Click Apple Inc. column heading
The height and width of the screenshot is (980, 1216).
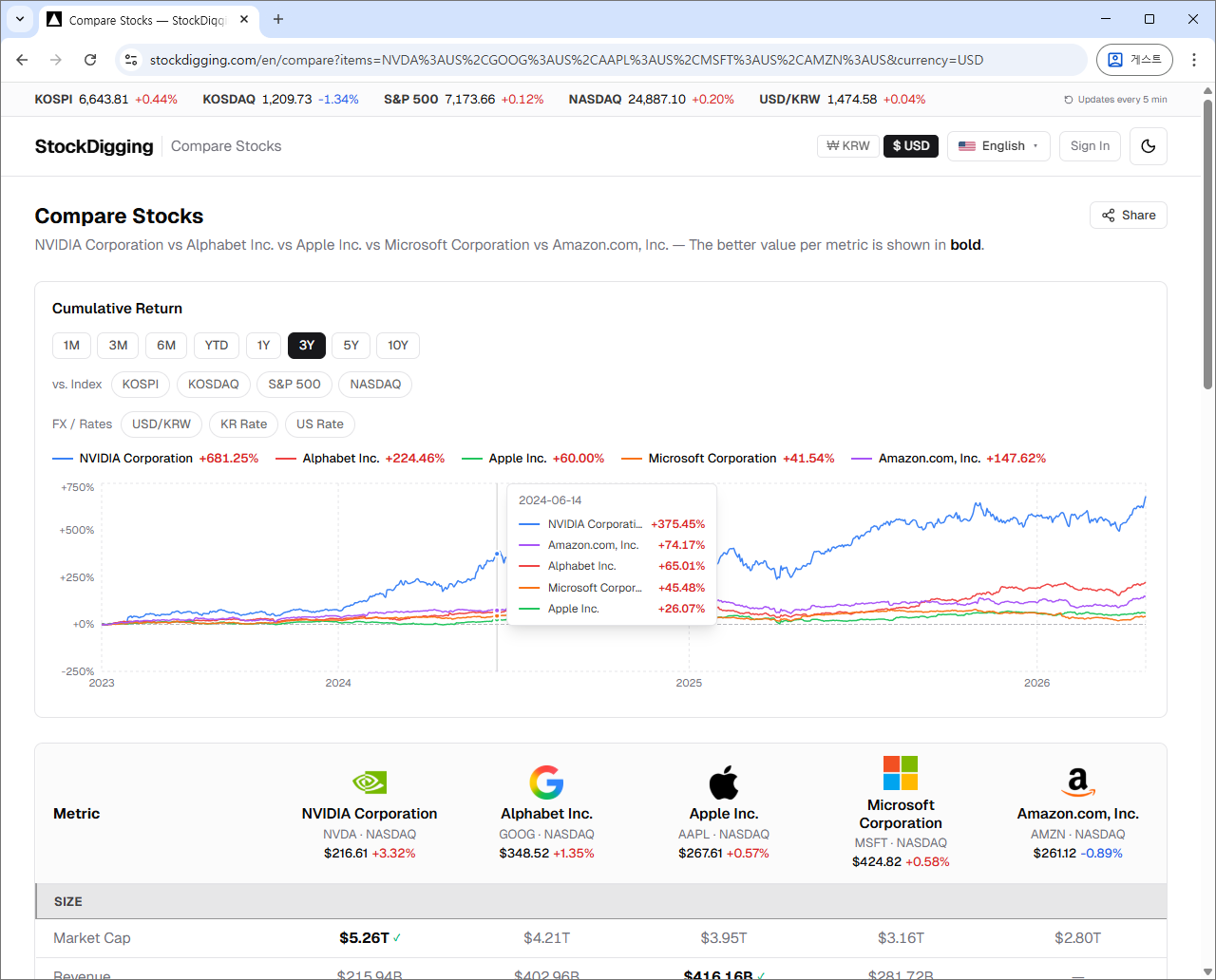[724, 814]
